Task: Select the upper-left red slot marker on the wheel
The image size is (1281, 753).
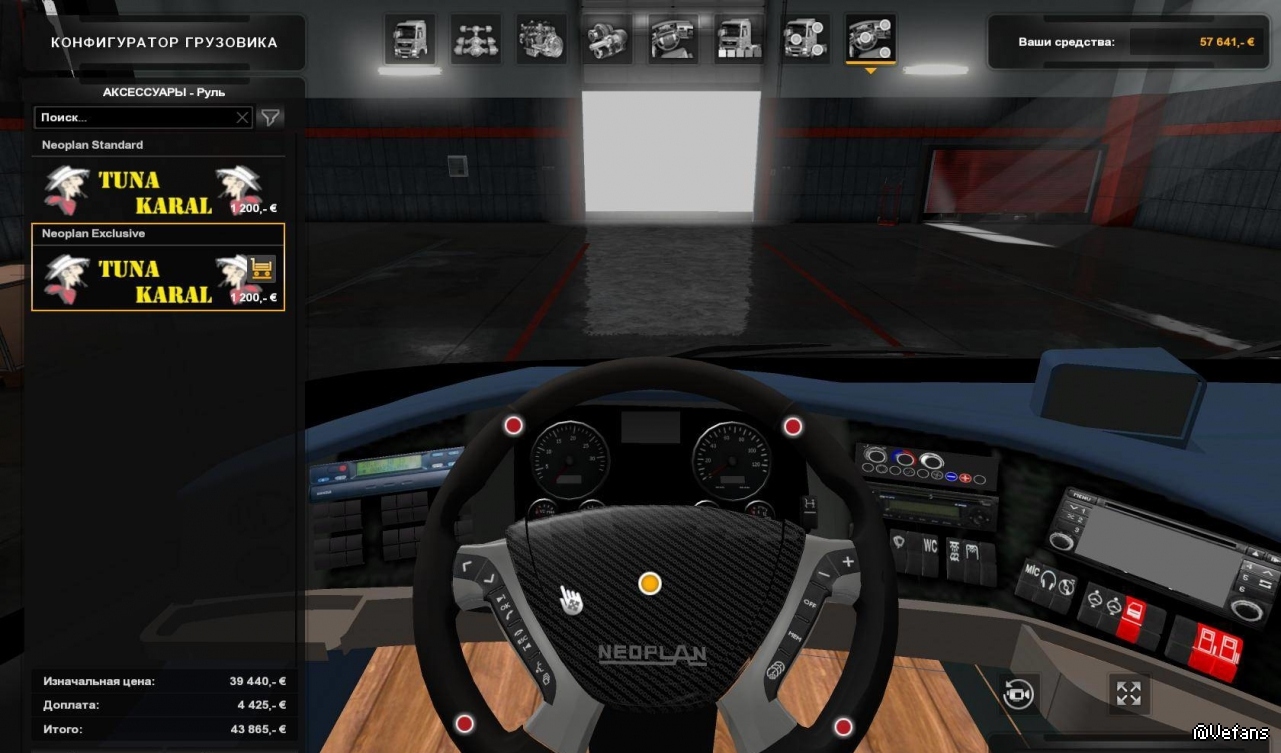Action: pyautogui.click(x=514, y=427)
